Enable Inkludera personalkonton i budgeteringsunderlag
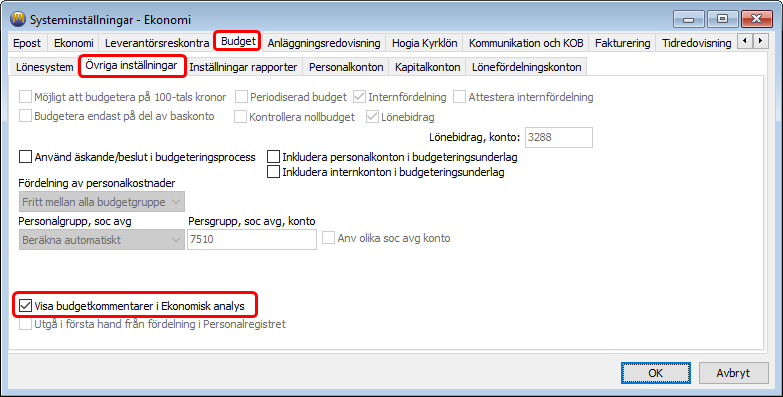 coord(273,157)
